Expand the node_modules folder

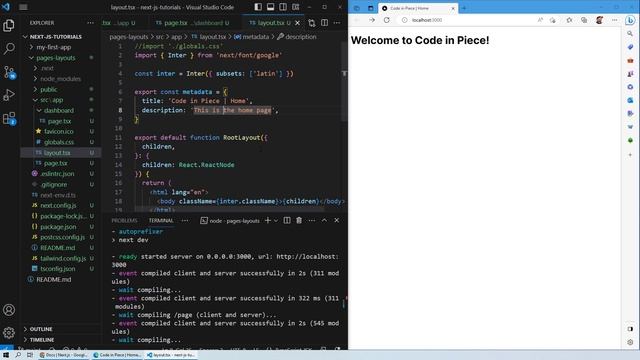61,79
